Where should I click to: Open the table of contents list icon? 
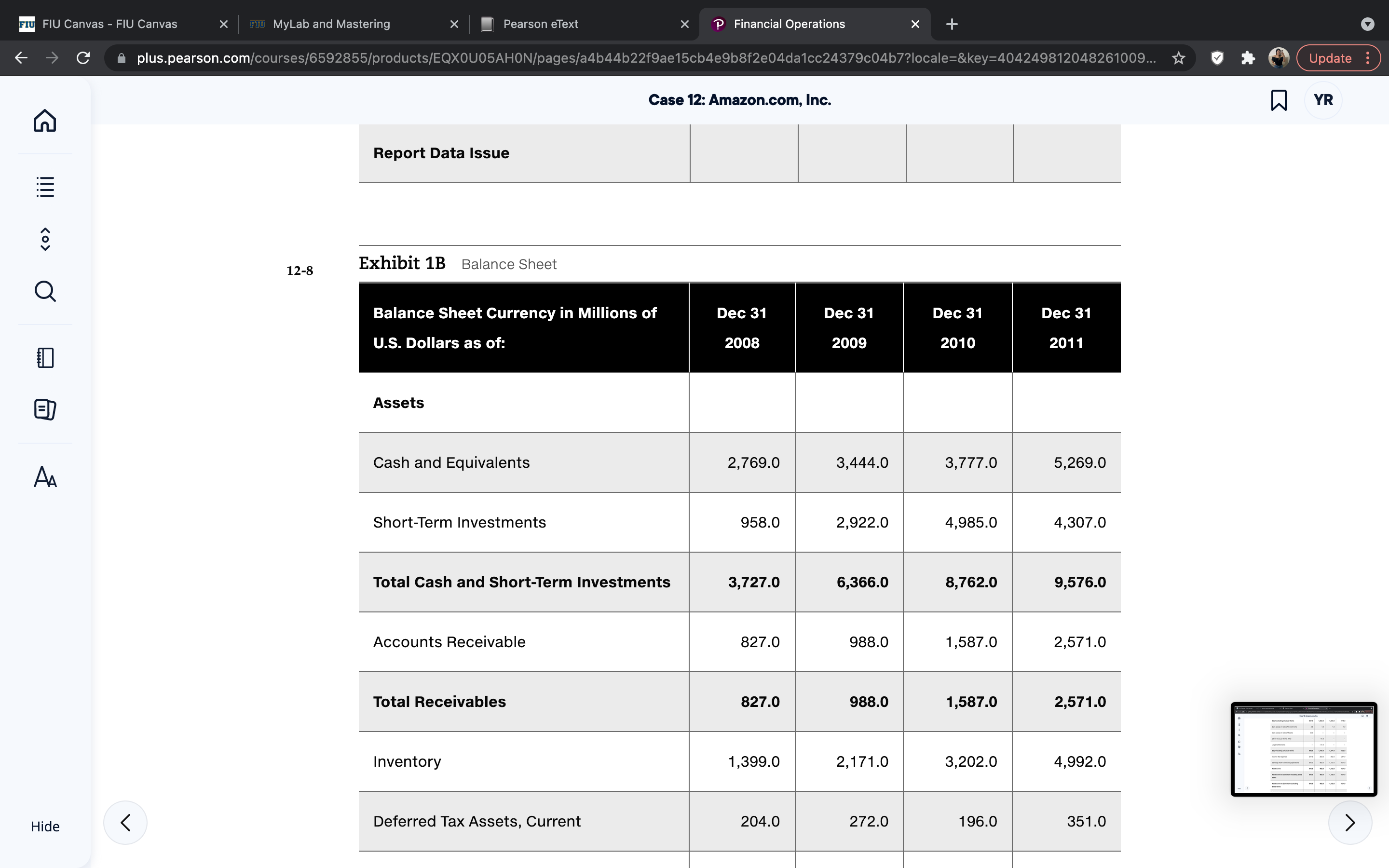pos(45,187)
